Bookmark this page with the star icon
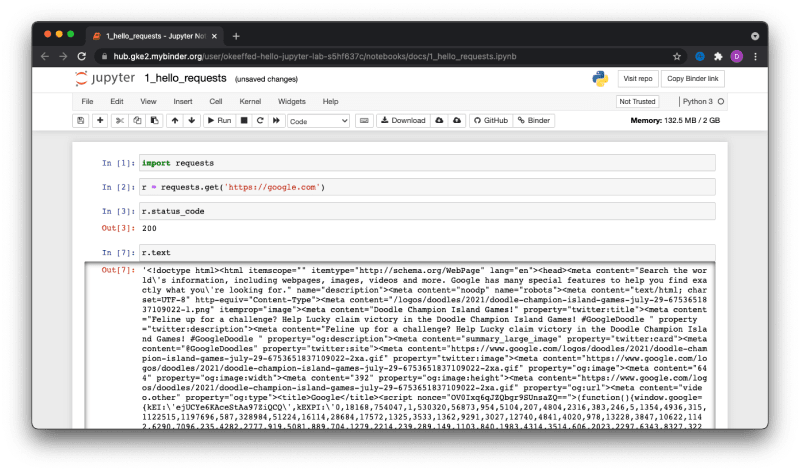This screenshot has height=472, width=800. click(677, 57)
